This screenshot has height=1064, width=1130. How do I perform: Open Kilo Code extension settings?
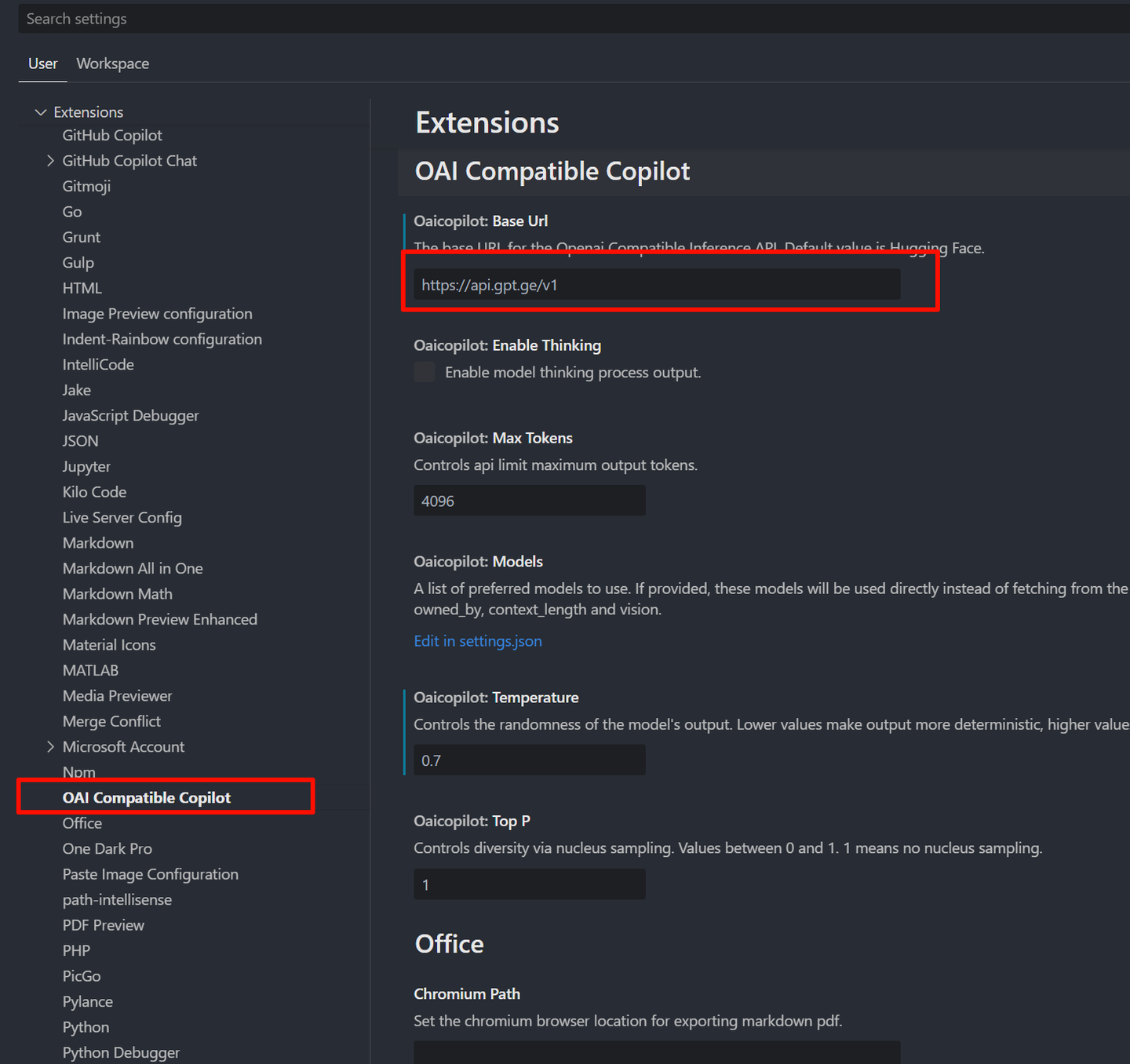(x=93, y=492)
